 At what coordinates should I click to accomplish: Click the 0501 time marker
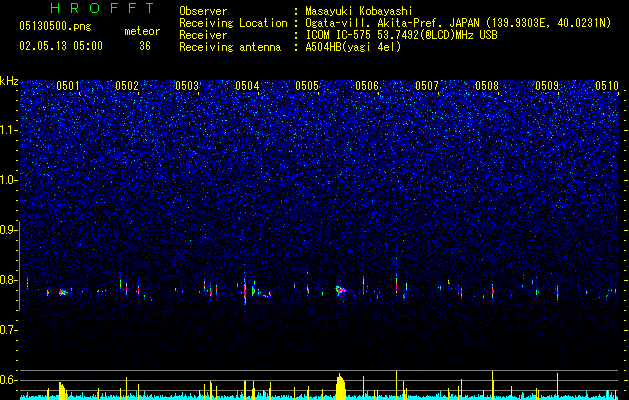[68, 86]
